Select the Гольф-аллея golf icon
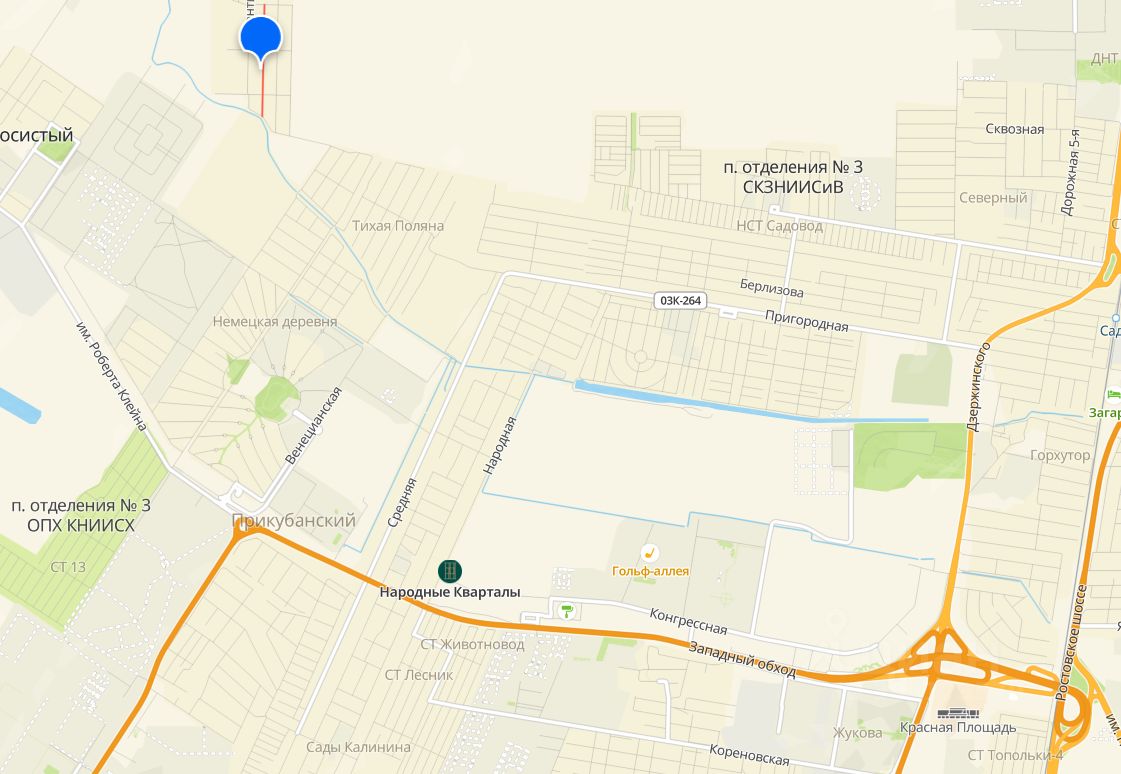 [x=649, y=552]
